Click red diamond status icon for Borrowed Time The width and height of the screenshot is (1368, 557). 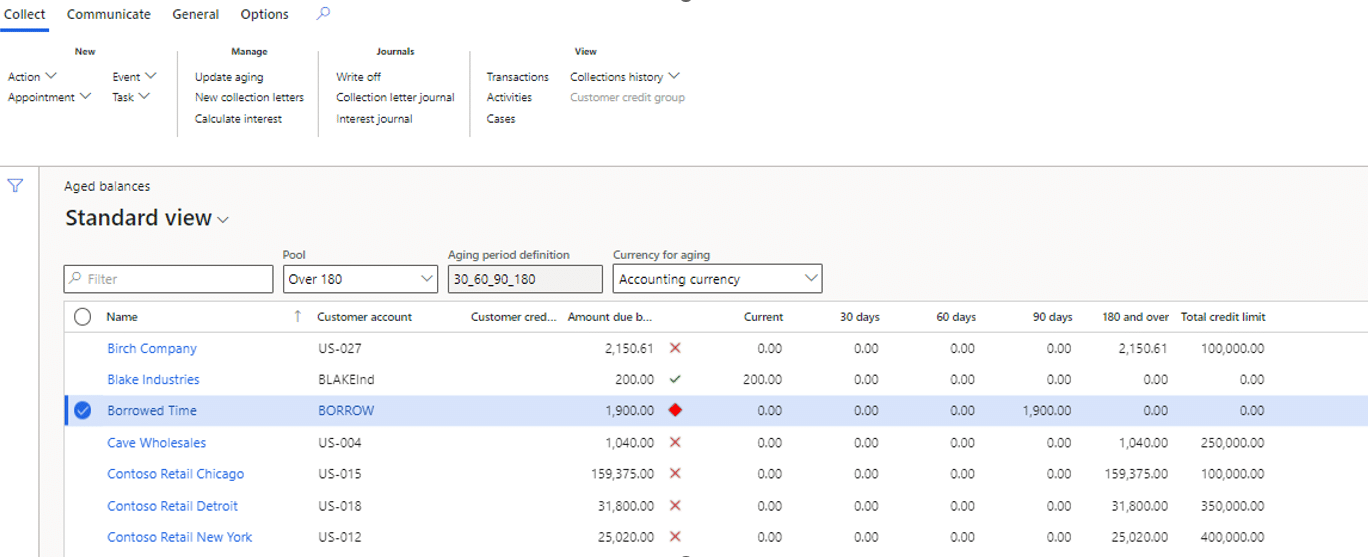click(x=675, y=410)
